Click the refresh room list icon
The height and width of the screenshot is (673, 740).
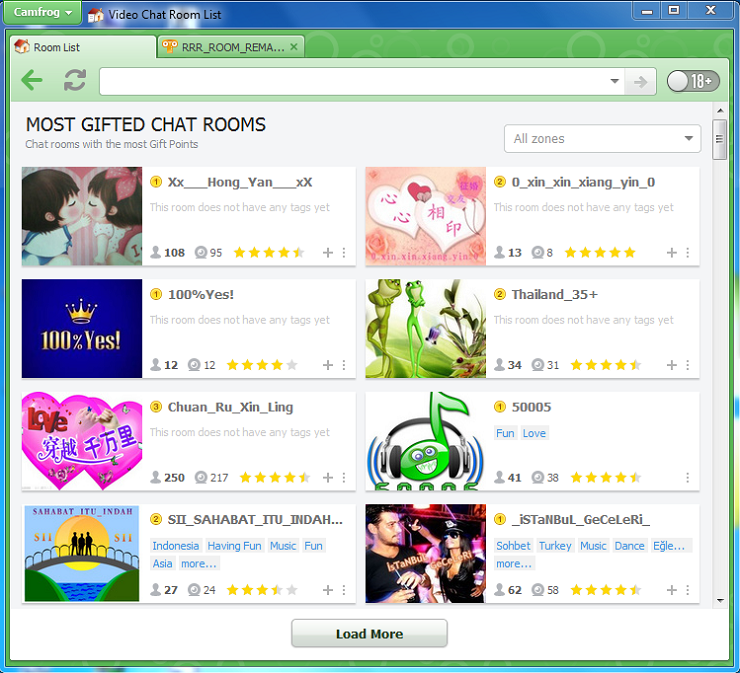[x=75, y=80]
